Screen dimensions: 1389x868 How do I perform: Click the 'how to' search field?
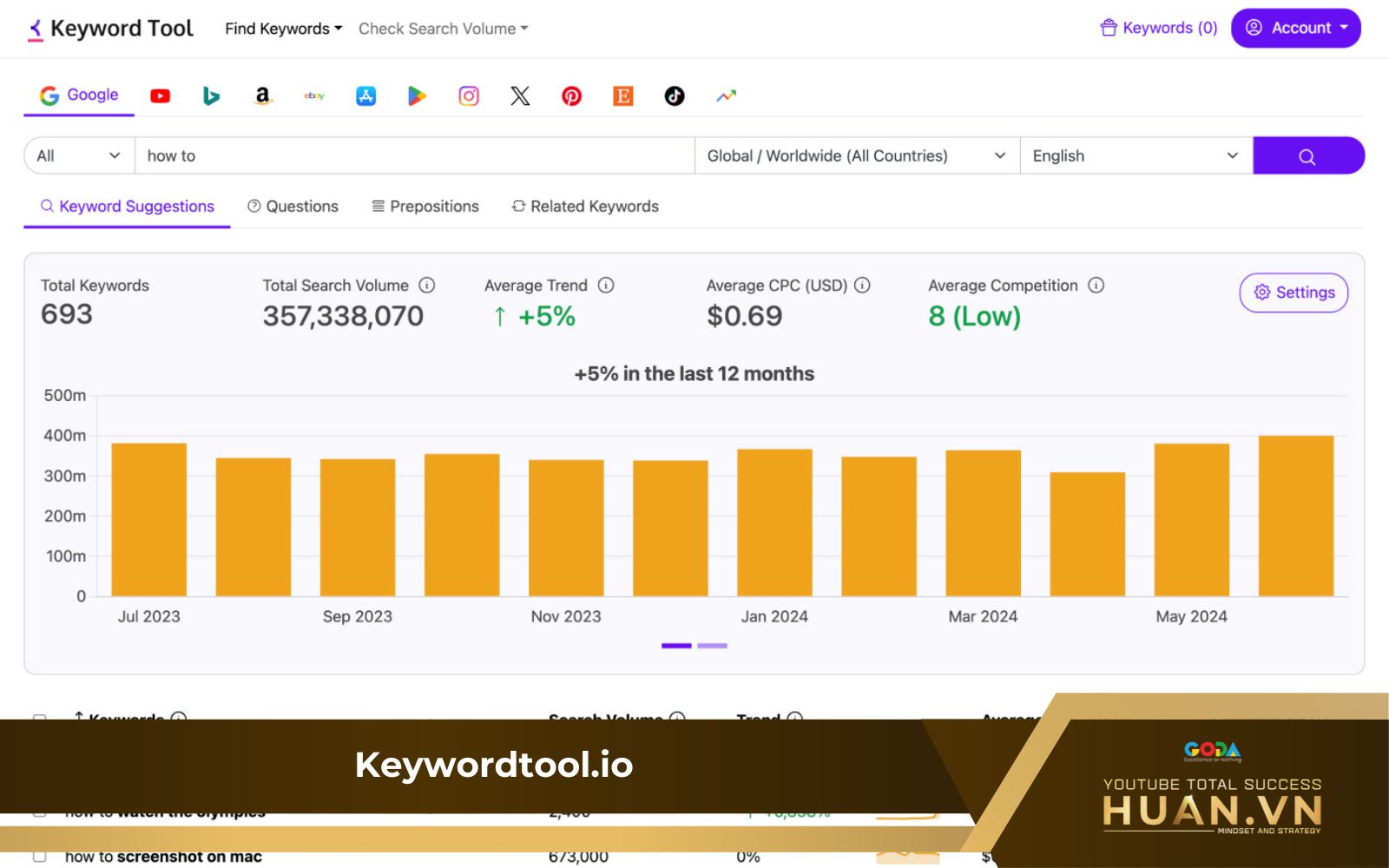click(x=415, y=156)
